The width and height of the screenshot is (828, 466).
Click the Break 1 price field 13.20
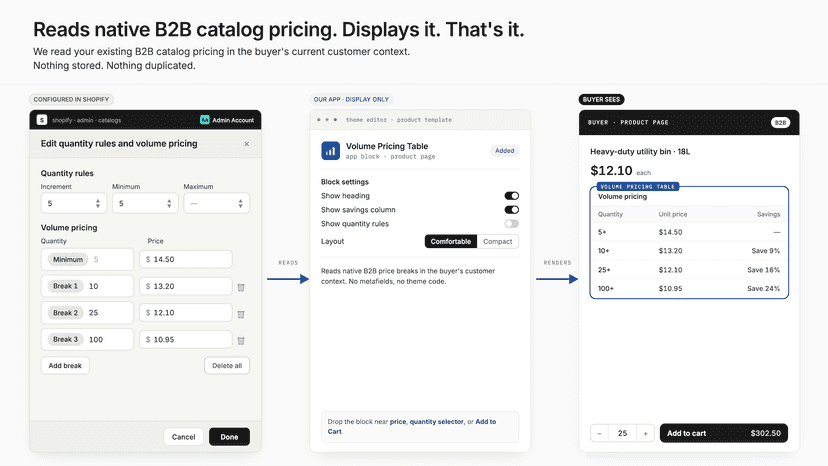[186, 286]
